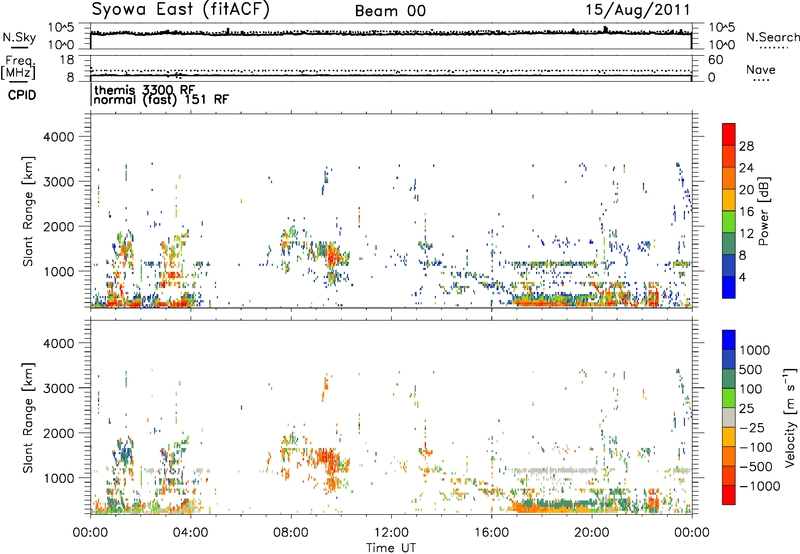This screenshot has height=554, width=800.
Task: Click the "N.Search" legend label
Action: (773, 37)
